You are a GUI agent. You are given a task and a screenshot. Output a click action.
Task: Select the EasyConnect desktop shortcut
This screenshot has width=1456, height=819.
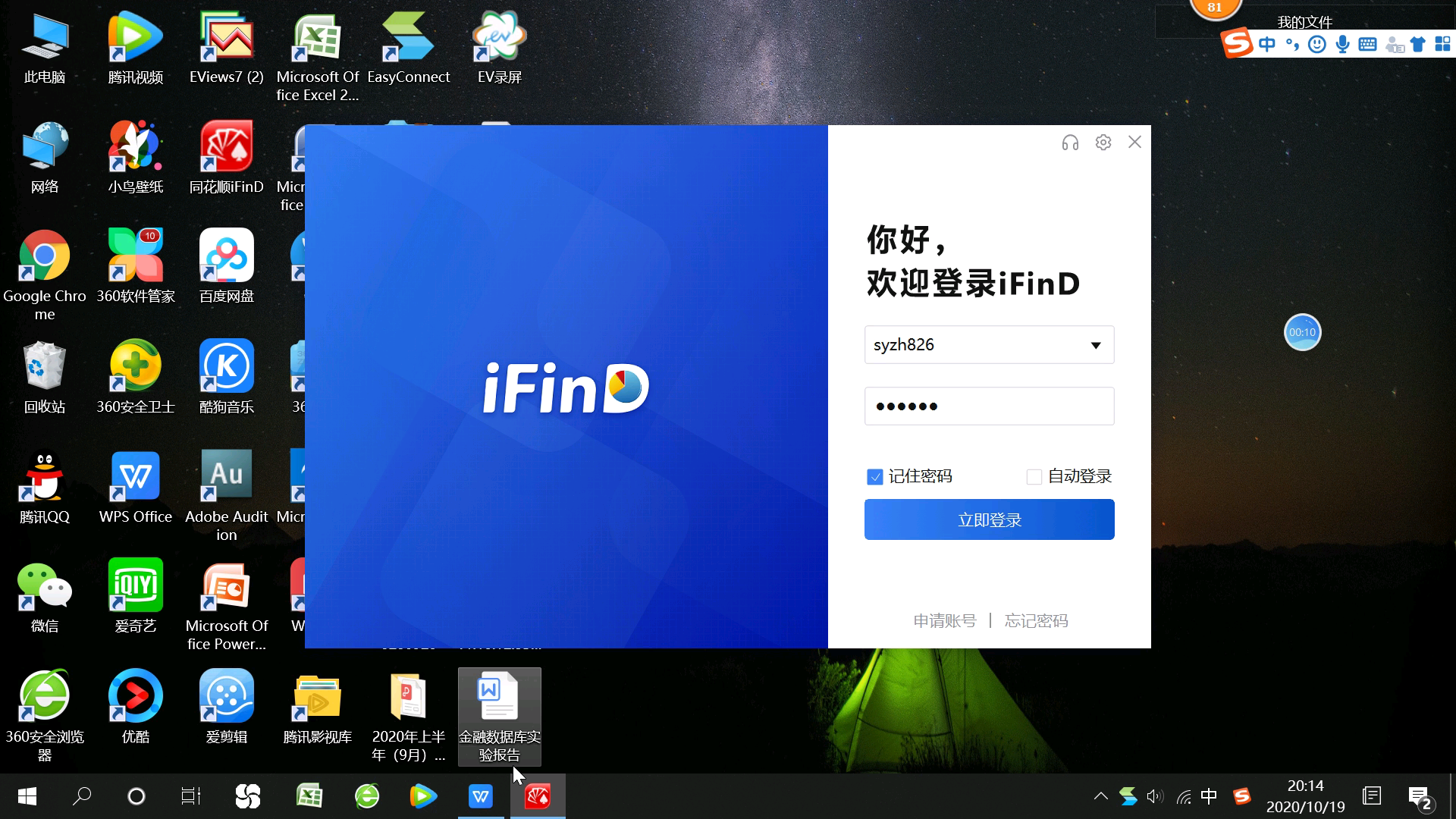(409, 47)
